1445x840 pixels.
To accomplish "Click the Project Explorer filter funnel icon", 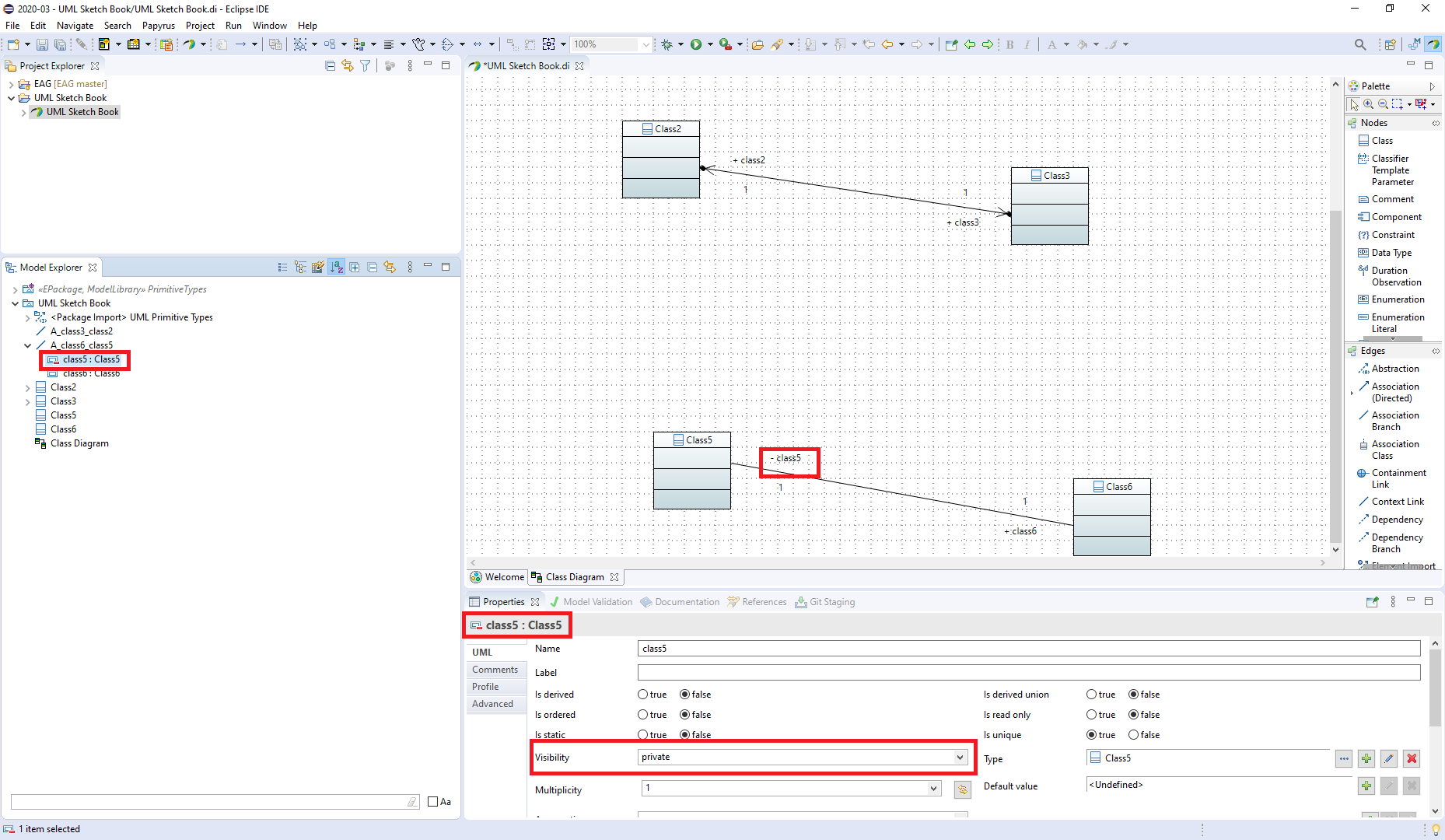I will (x=365, y=66).
